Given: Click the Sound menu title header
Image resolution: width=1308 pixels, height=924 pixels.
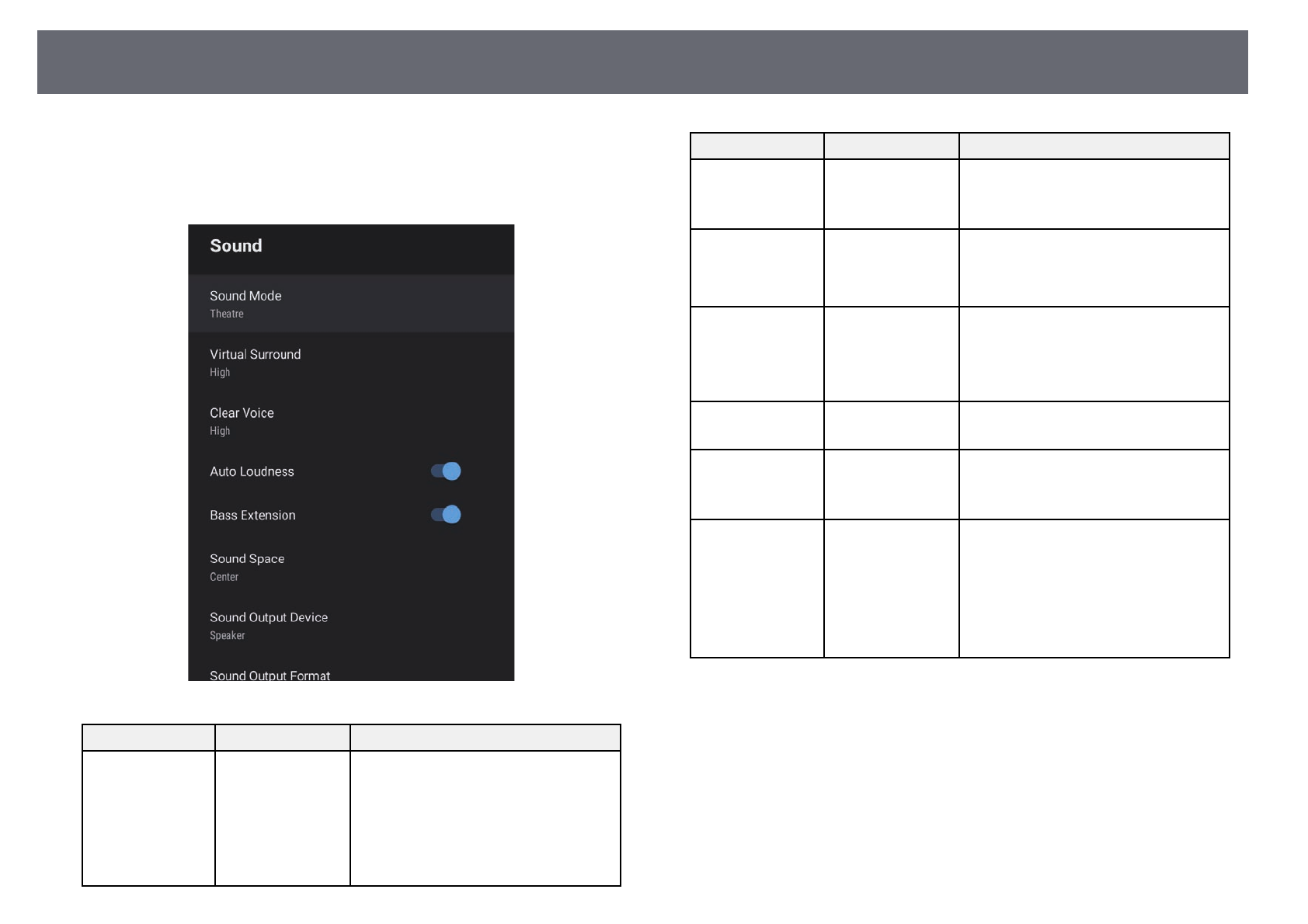Looking at the screenshot, I should pyautogui.click(x=236, y=246).
